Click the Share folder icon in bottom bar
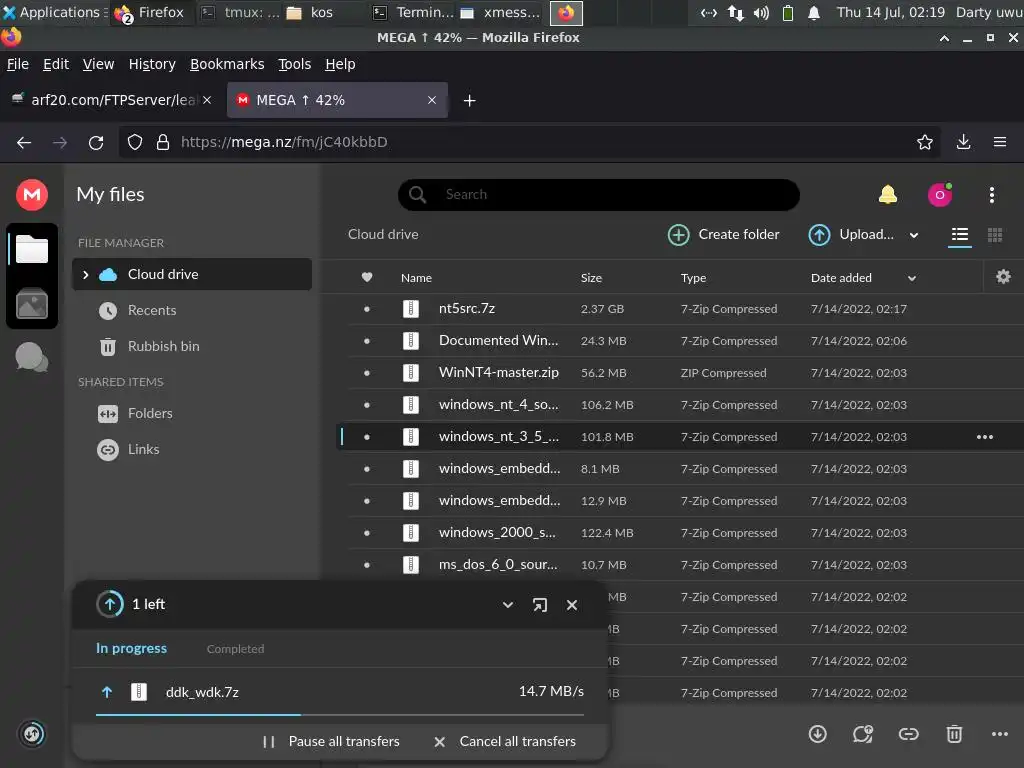Screen dimensions: 1024x768 [863, 734]
